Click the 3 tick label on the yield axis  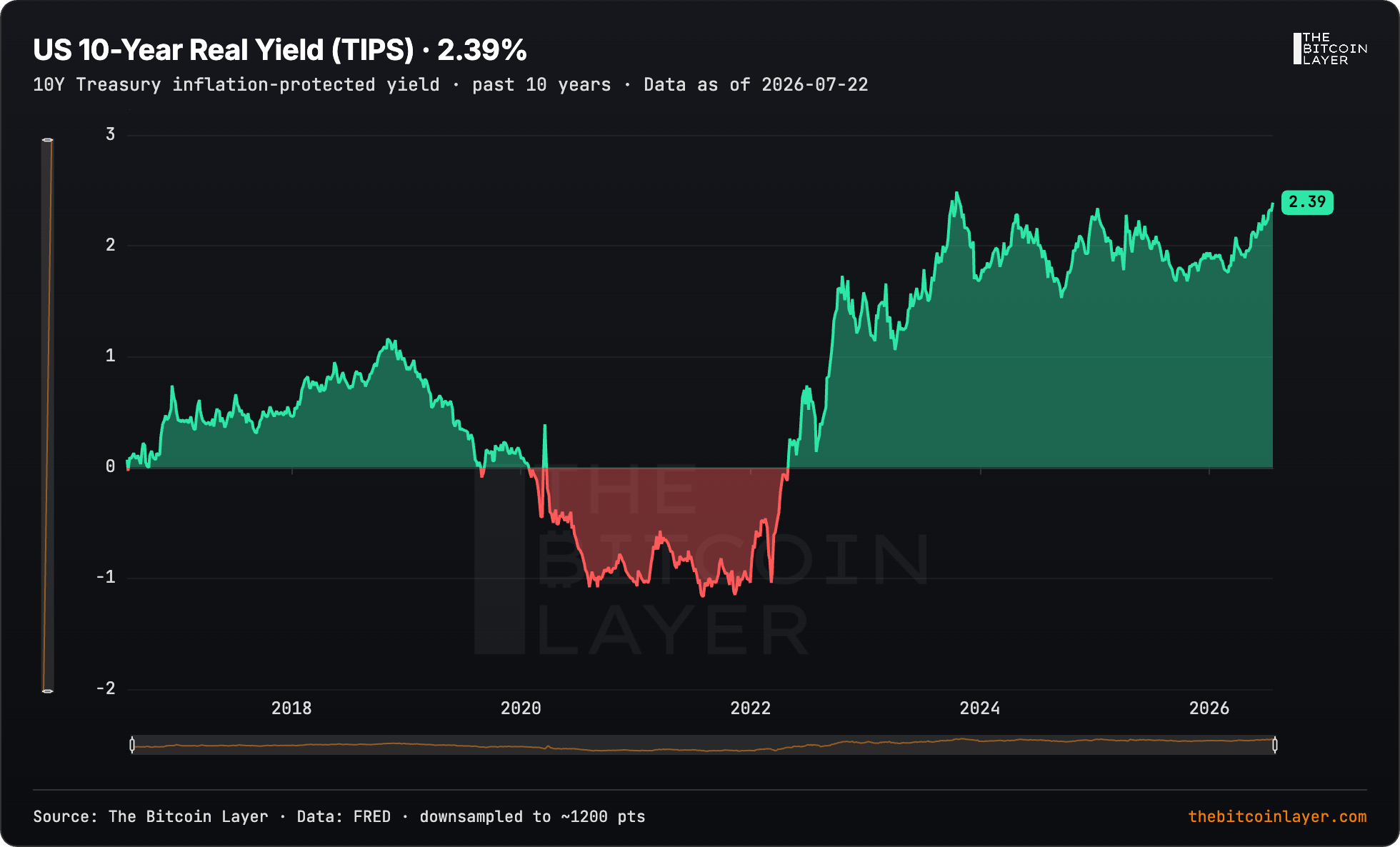pos(110,134)
